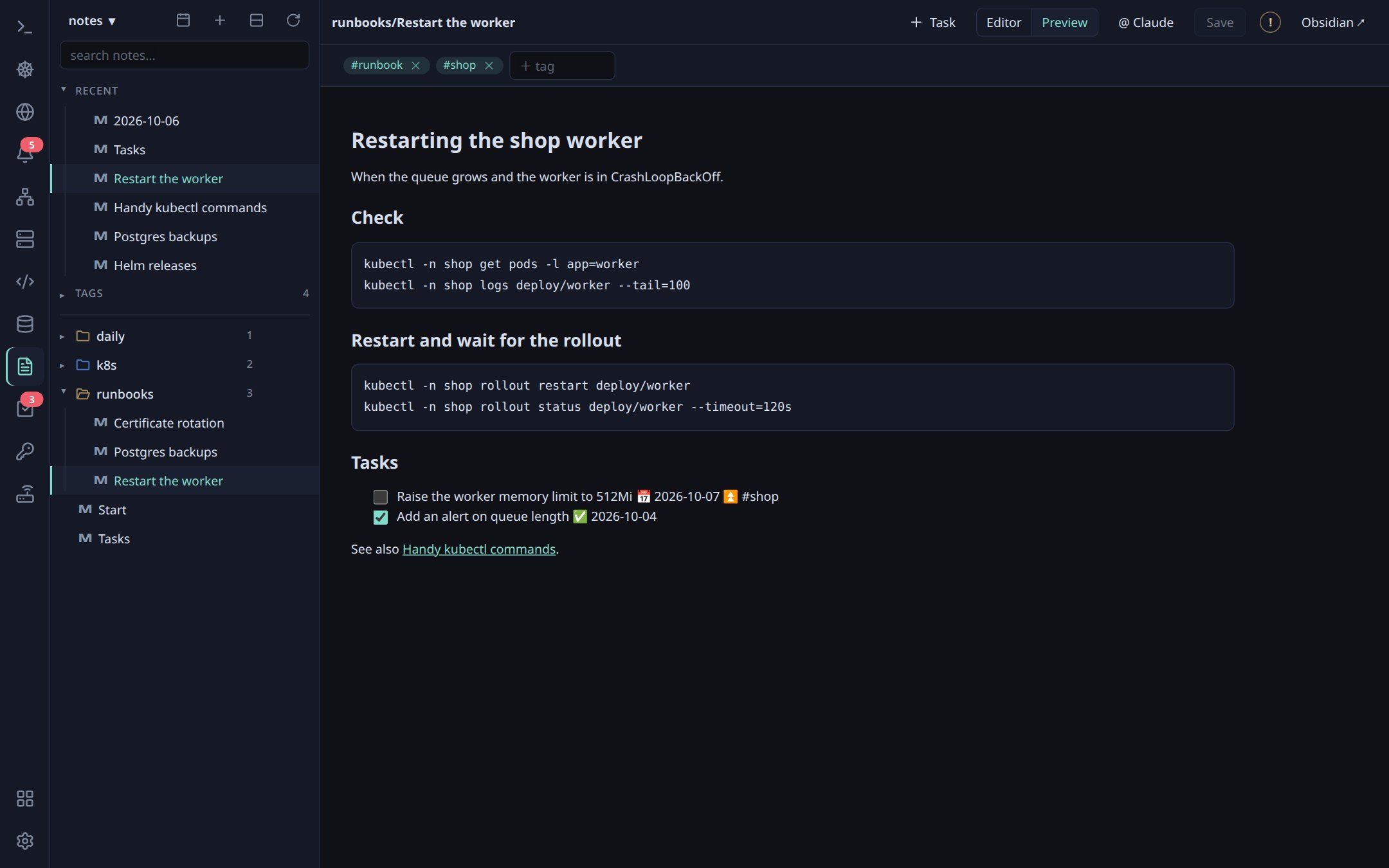Click the add tag input field
1389x868 pixels.
(562, 66)
